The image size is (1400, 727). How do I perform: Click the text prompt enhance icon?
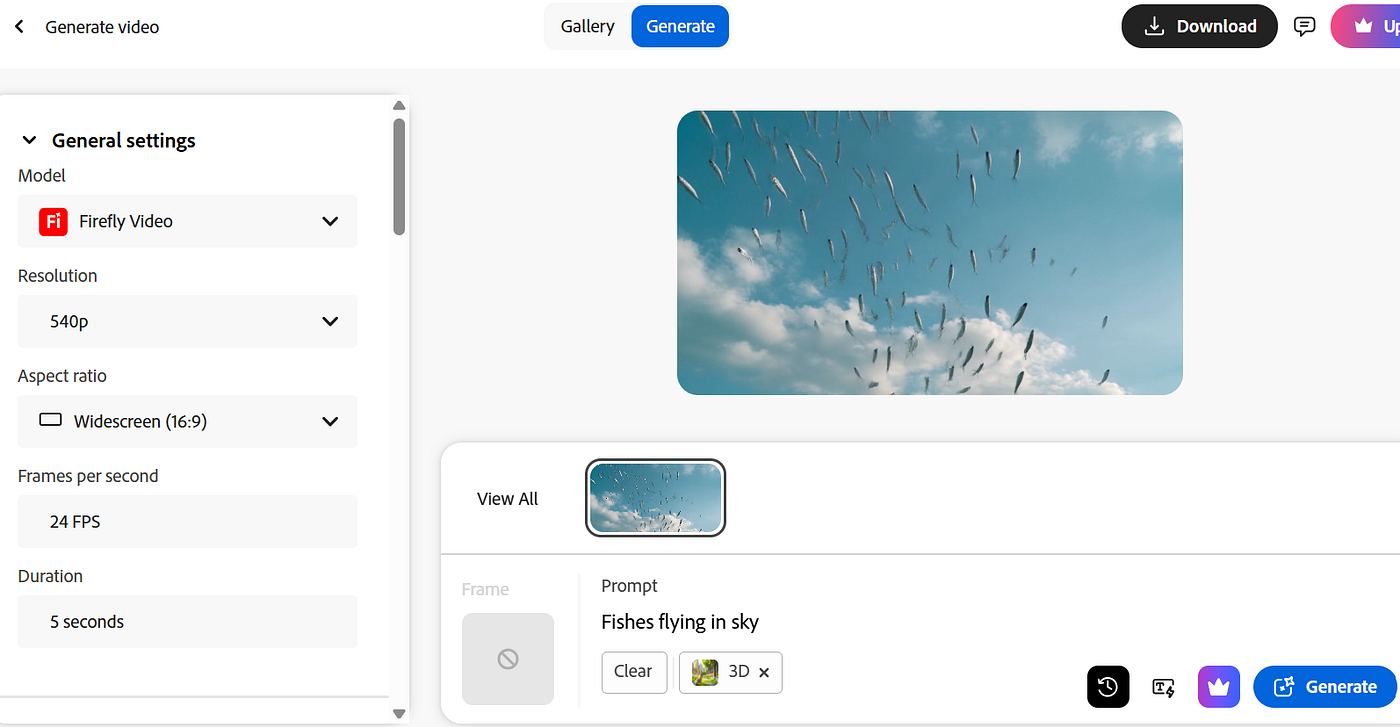click(1163, 687)
